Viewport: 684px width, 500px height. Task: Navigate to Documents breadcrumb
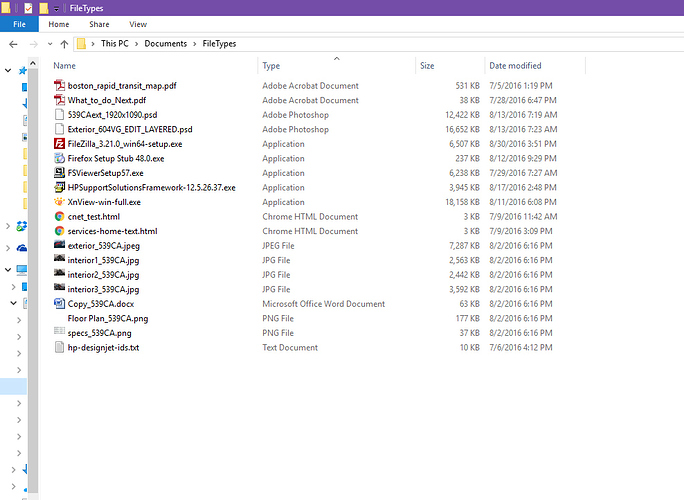tap(165, 44)
